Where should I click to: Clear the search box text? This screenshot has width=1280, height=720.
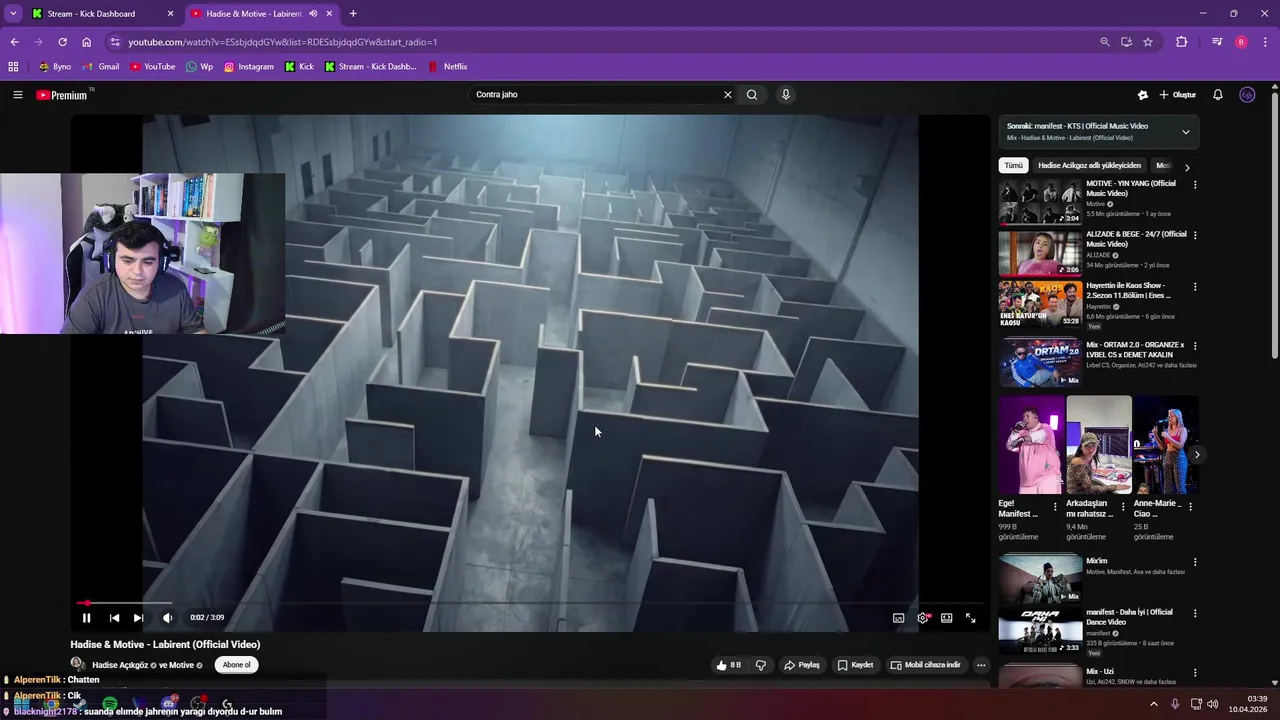click(728, 95)
